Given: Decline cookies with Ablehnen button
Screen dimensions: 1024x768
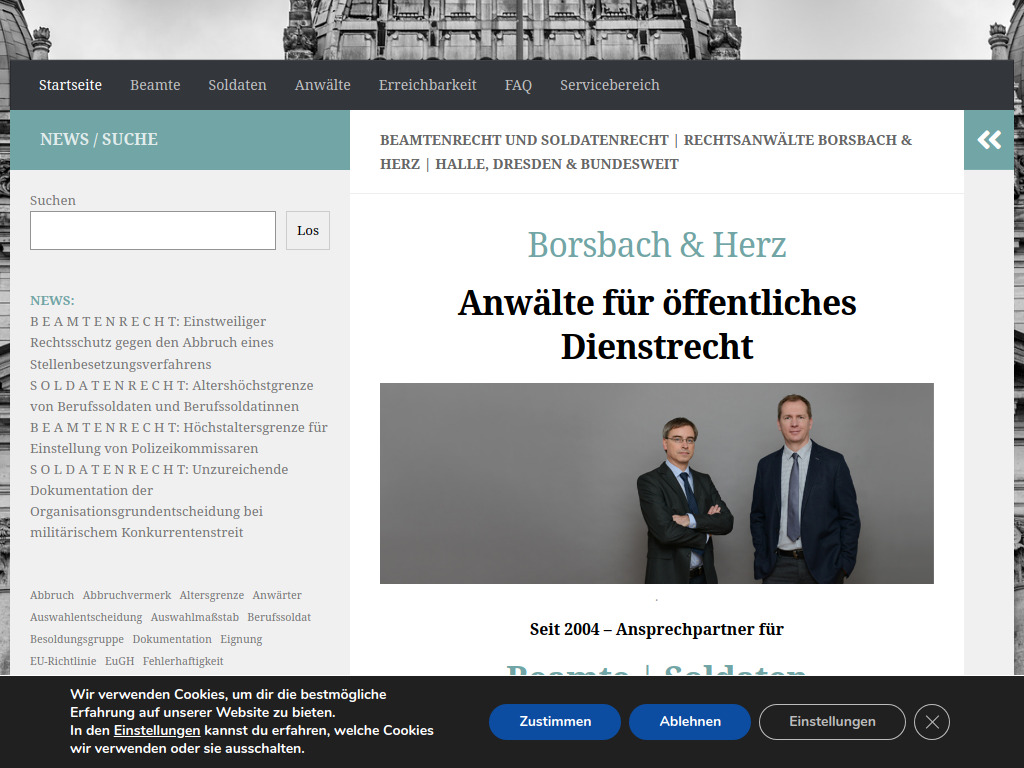Looking at the screenshot, I should (x=690, y=722).
